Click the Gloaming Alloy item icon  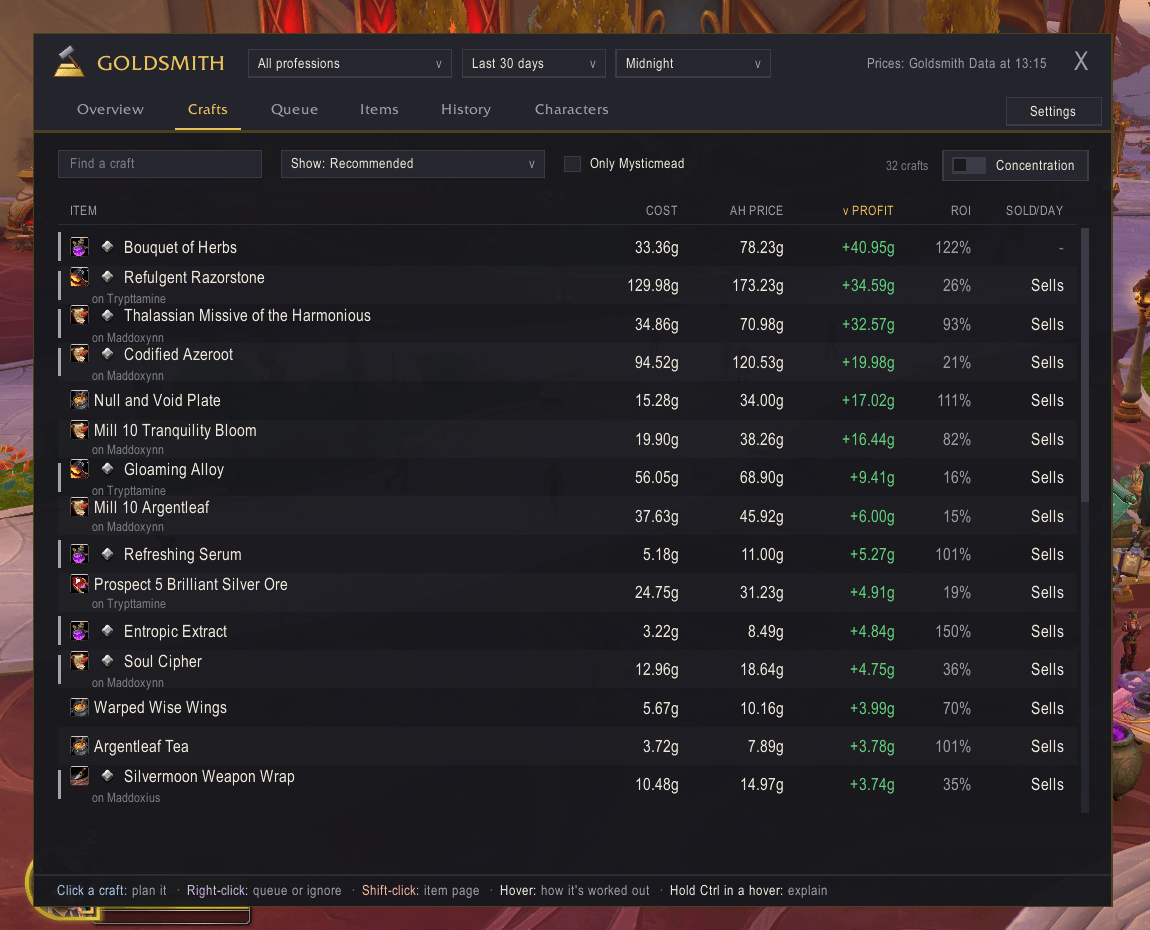(79, 469)
